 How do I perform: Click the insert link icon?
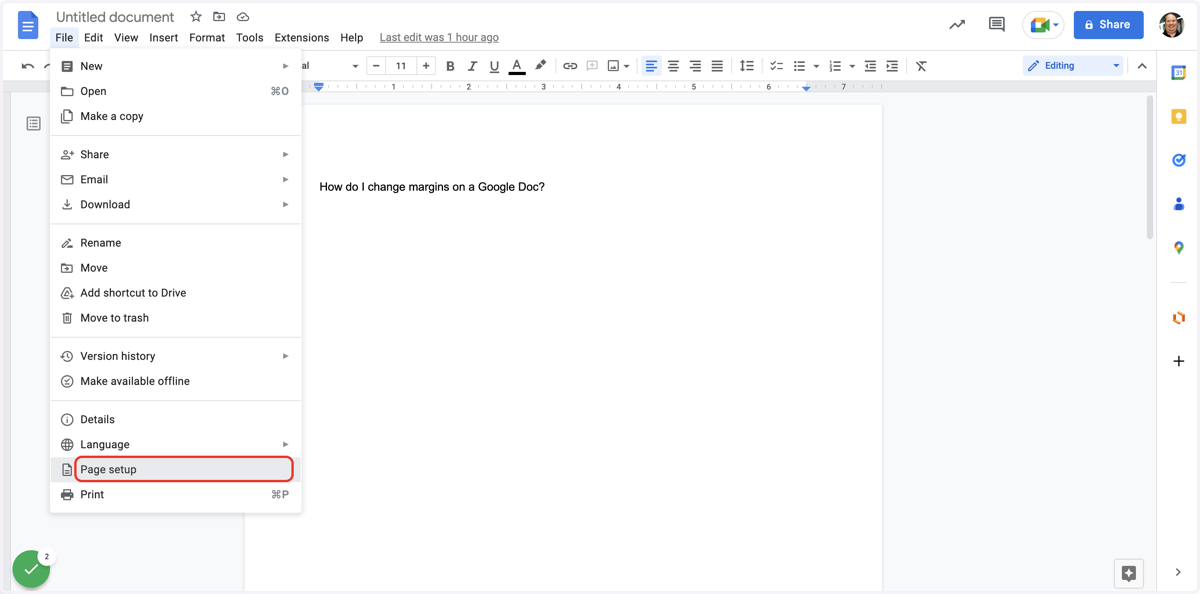[x=570, y=66]
